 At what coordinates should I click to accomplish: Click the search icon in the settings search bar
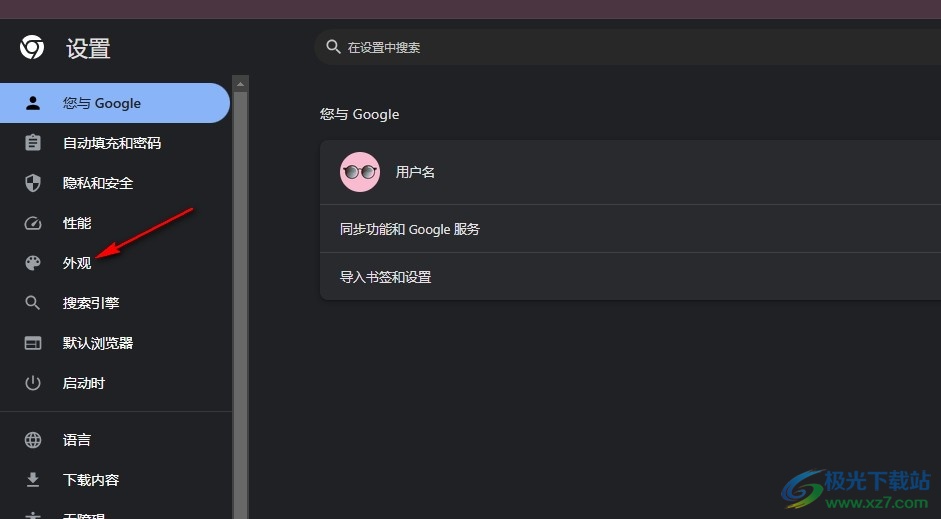tap(333, 47)
